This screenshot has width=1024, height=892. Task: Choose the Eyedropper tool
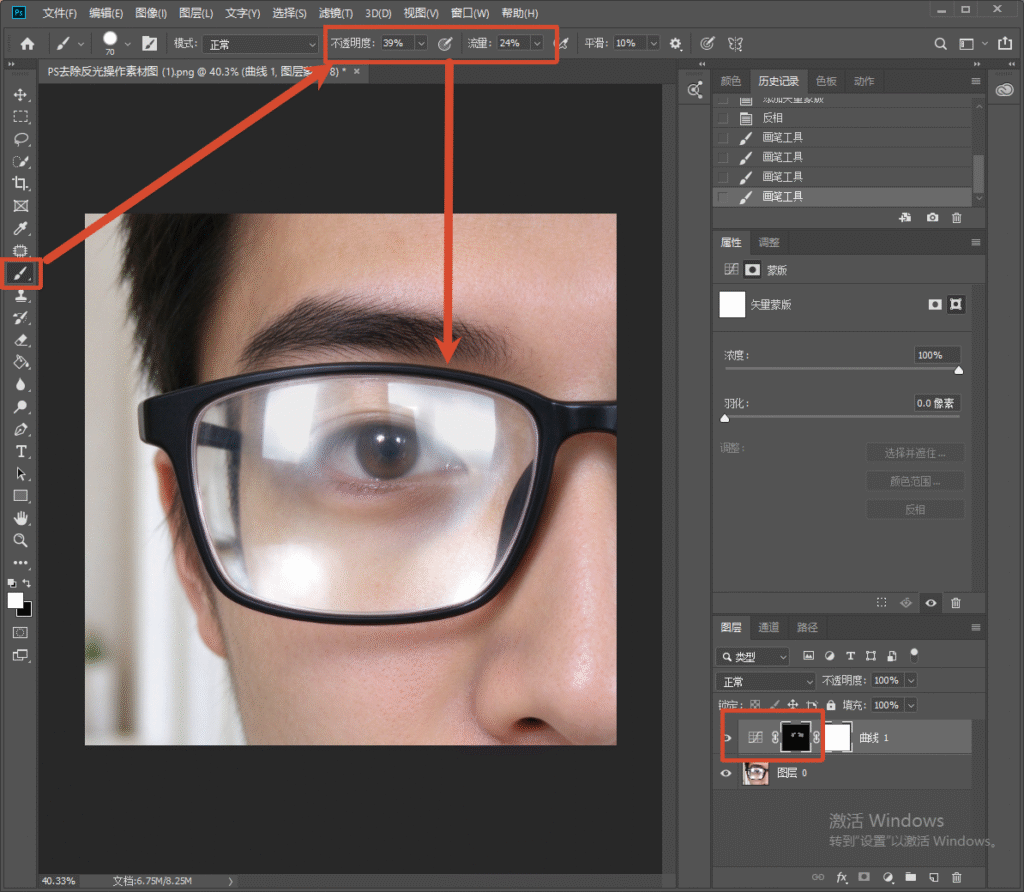tap(20, 229)
